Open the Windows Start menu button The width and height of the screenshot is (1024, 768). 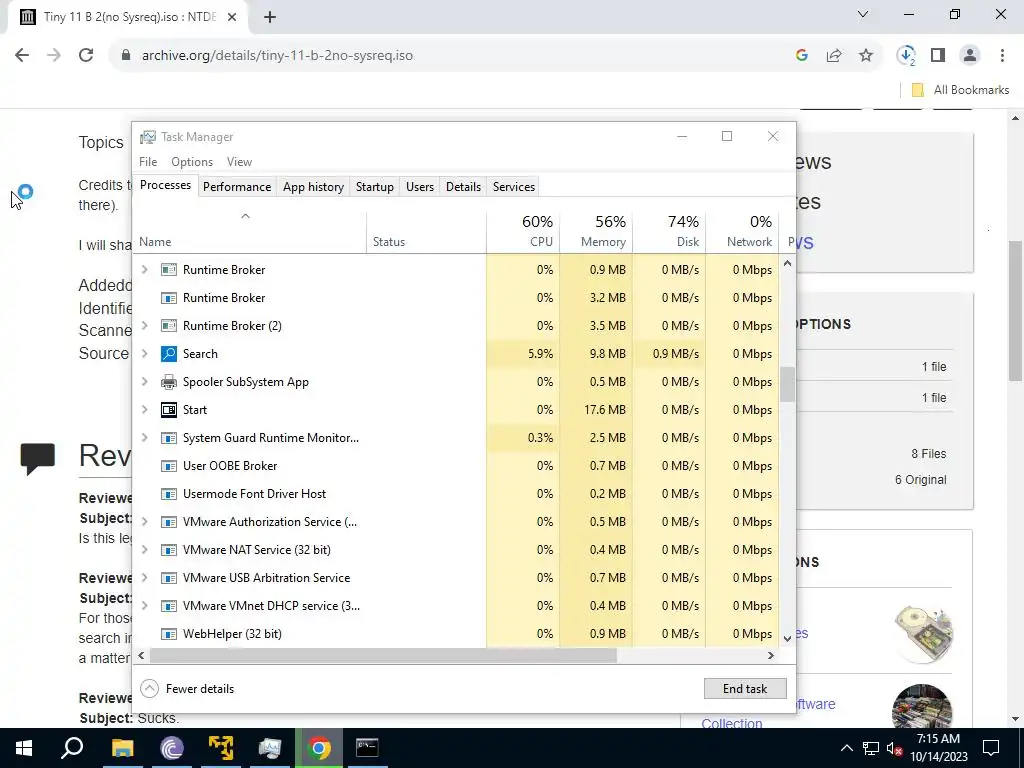tap(24, 748)
